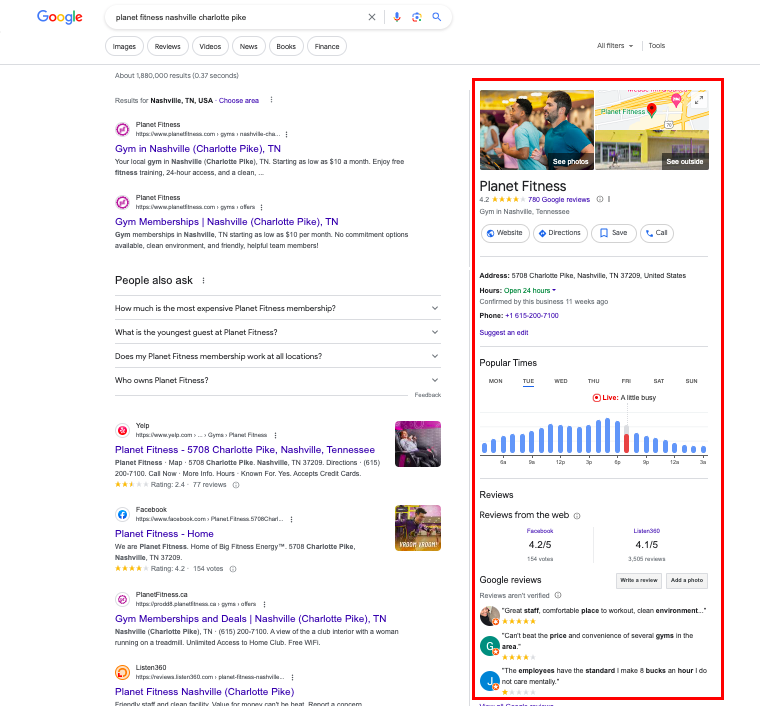Expand 'How much is the most expensive' question
Screen dimensions: 760x706
click(x=278, y=308)
